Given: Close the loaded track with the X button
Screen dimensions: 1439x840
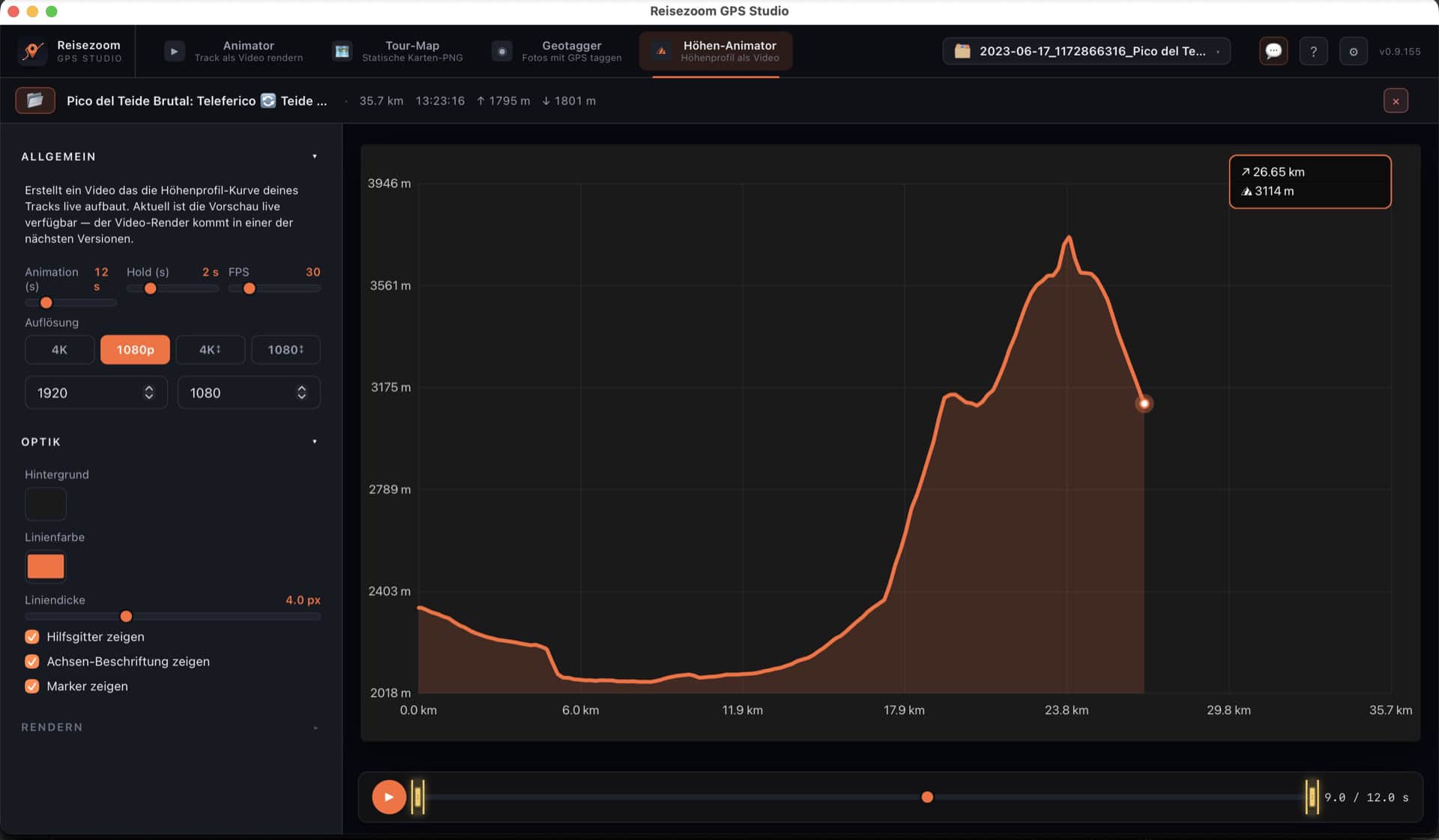Looking at the screenshot, I should (x=1396, y=100).
